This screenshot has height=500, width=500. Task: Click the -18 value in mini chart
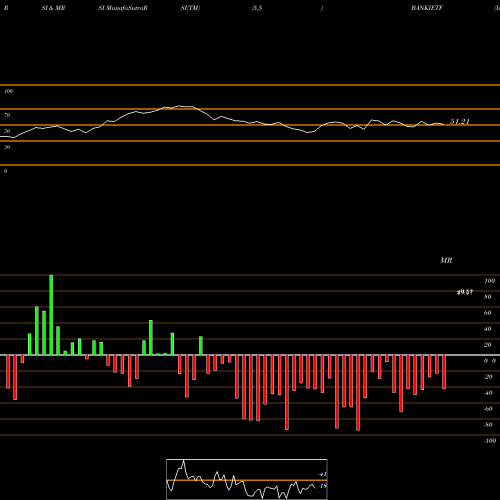coord(322,486)
